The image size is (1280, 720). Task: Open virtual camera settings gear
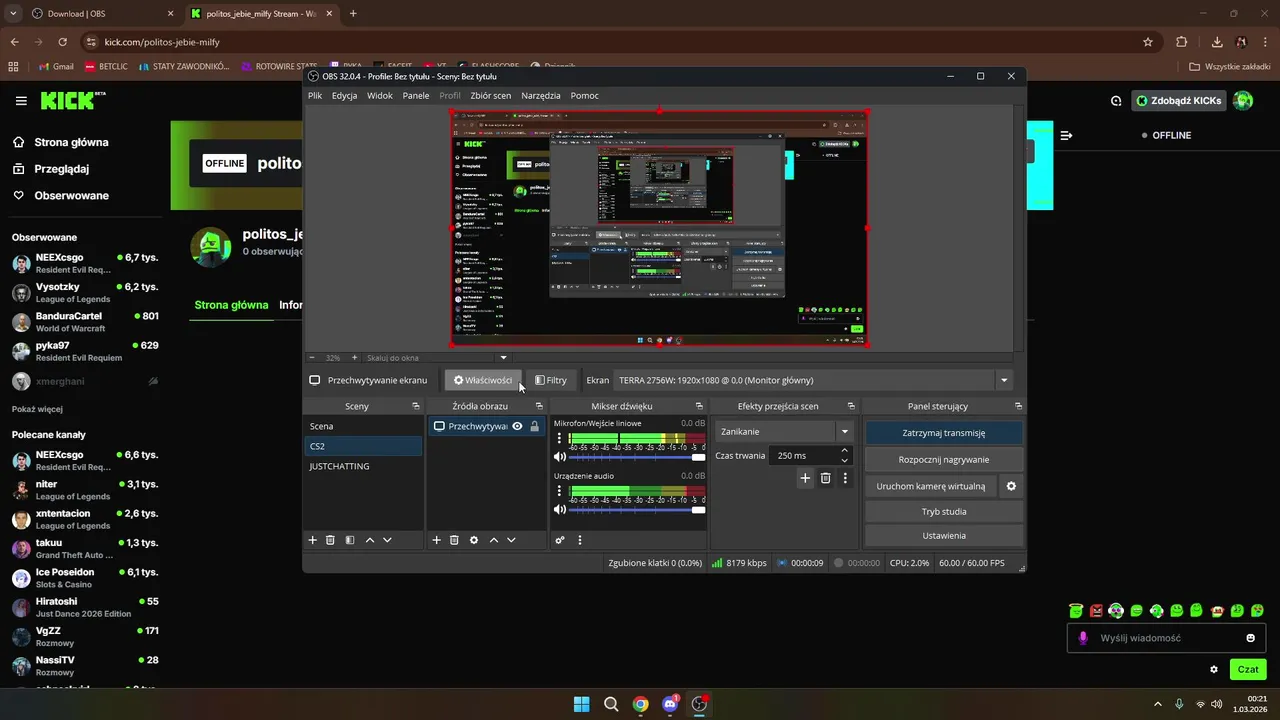[x=1011, y=486]
